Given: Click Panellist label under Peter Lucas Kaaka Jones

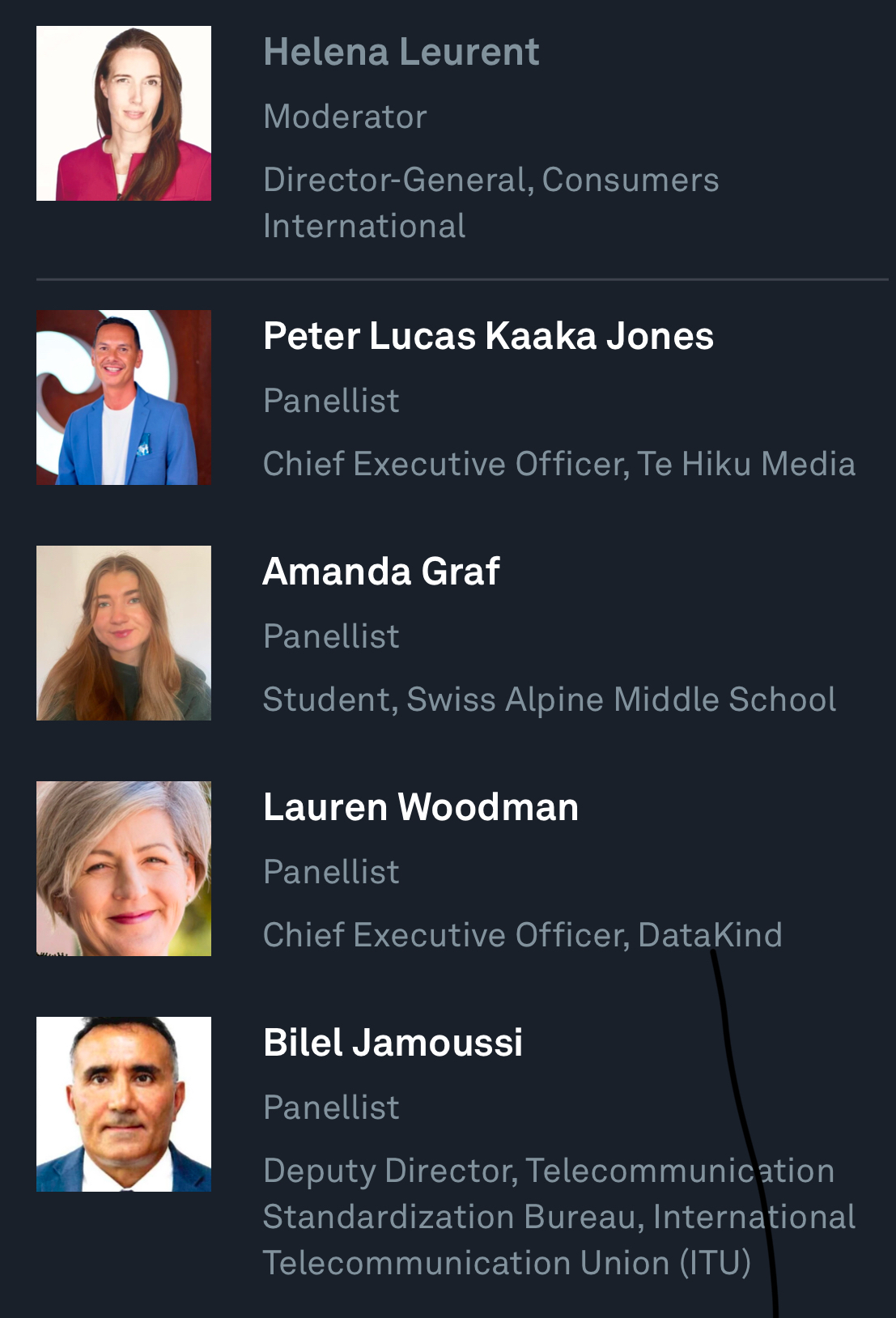Looking at the screenshot, I should [x=331, y=401].
